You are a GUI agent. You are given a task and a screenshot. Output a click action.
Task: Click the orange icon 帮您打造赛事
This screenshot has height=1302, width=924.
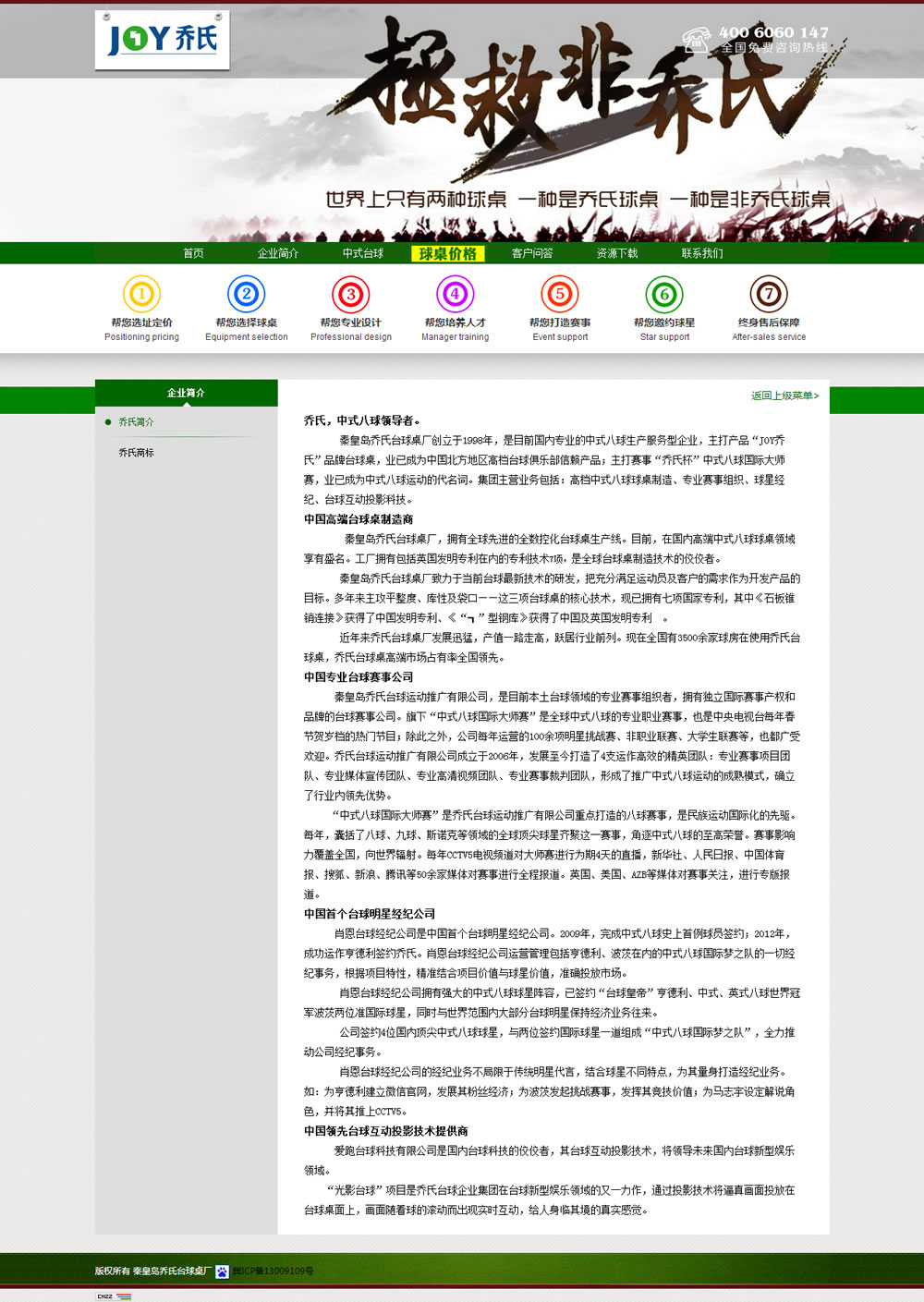pyautogui.click(x=560, y=295)
